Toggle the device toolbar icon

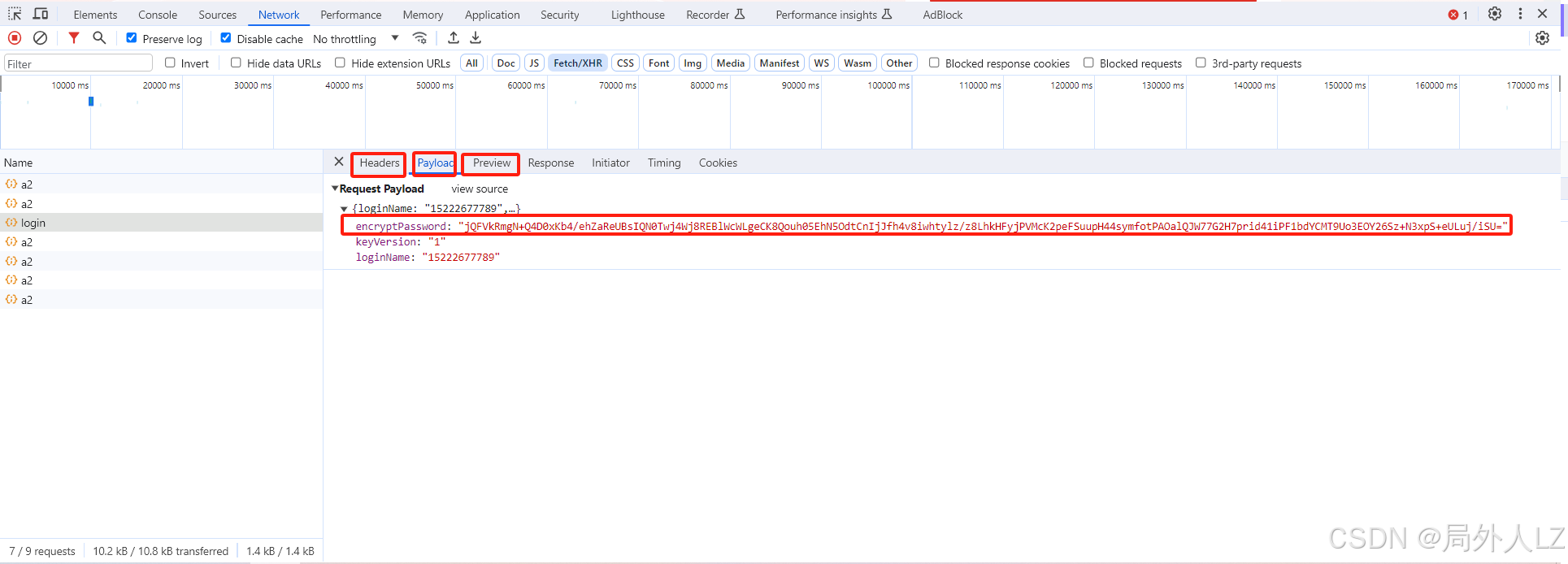point(41,14)
